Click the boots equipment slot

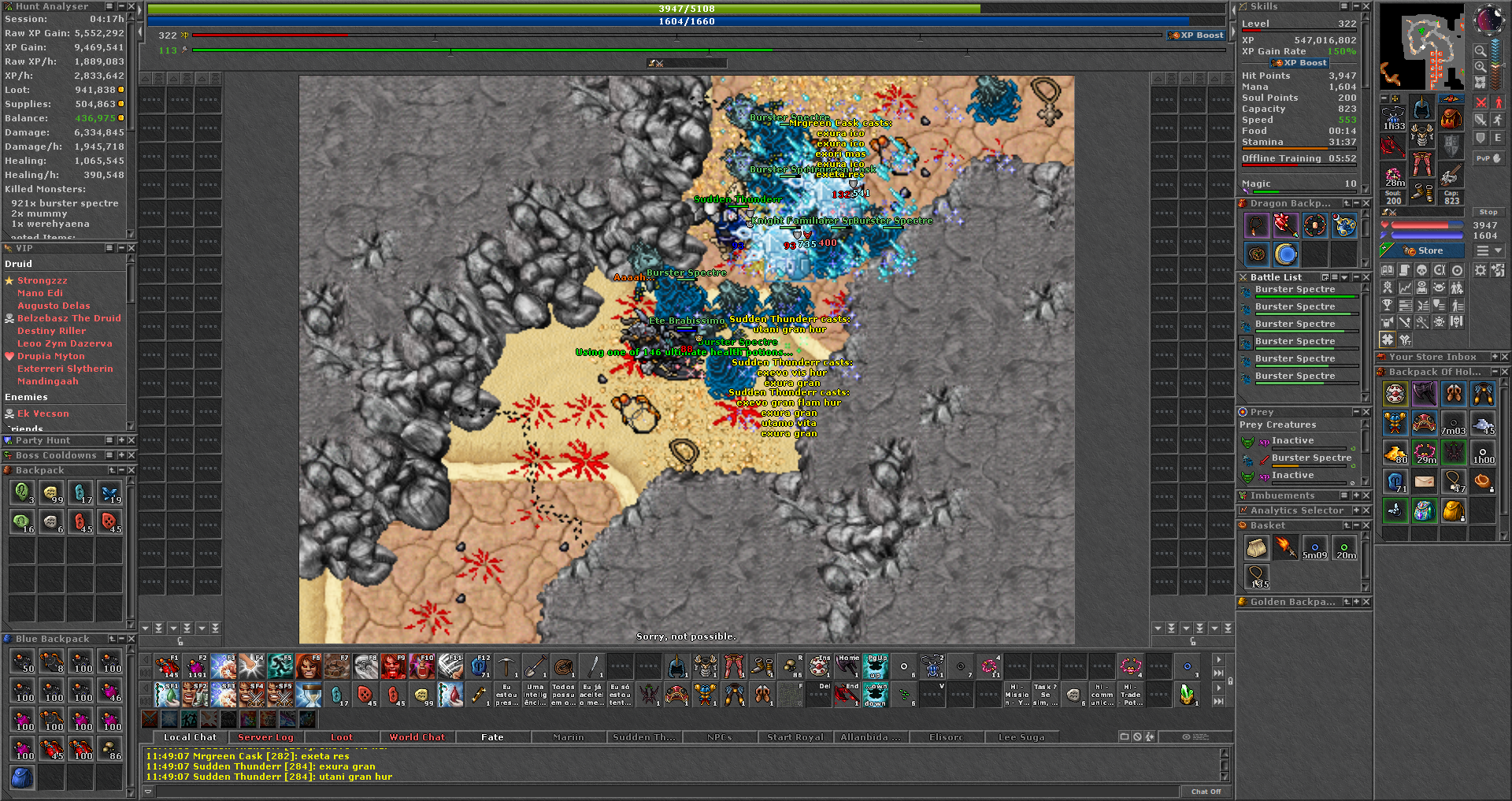(1422, 191)
